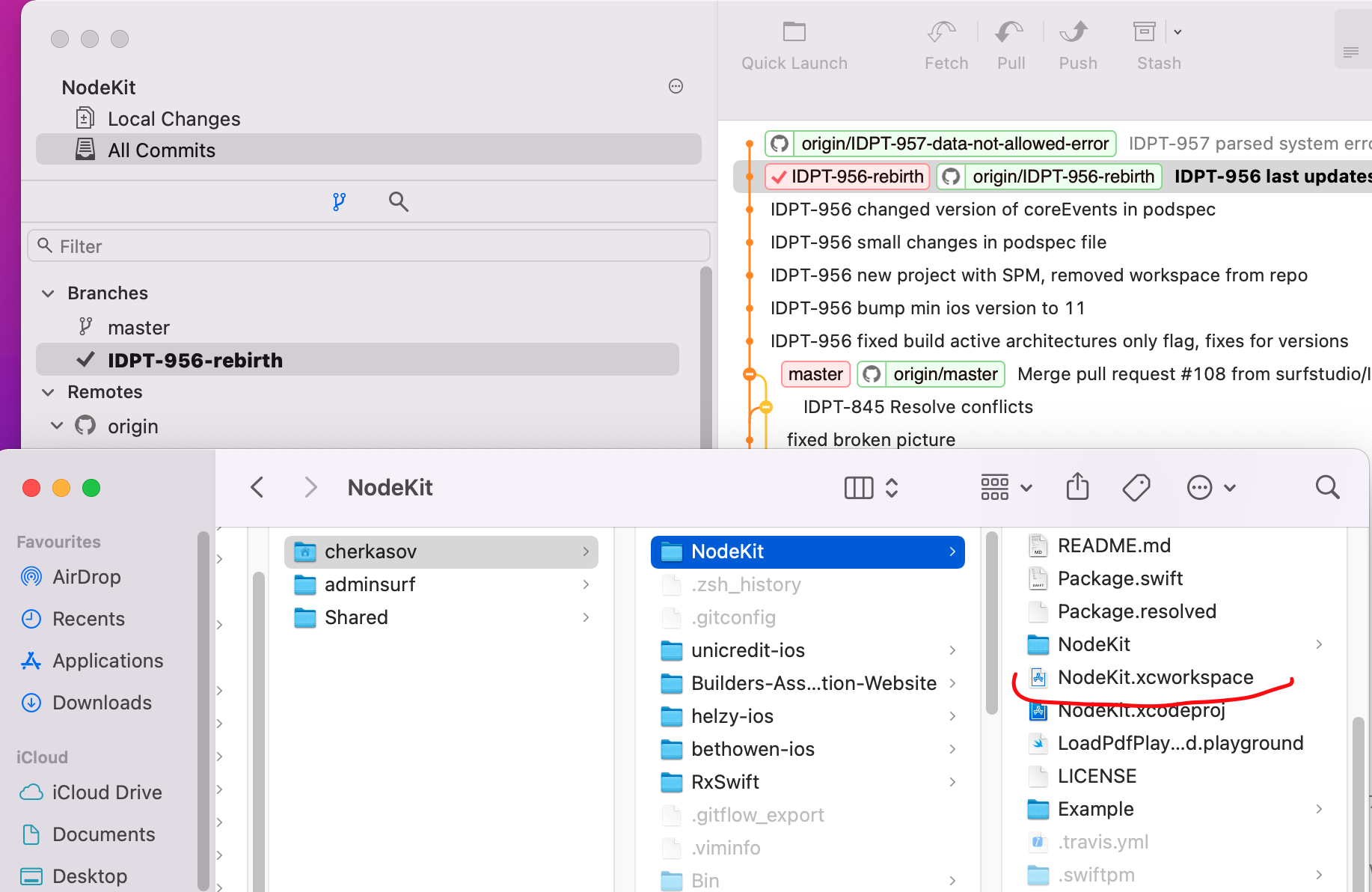Collapse the Branches section in Fork
The height and width of the screenshot is (892, 1372).
click(48, 293)
